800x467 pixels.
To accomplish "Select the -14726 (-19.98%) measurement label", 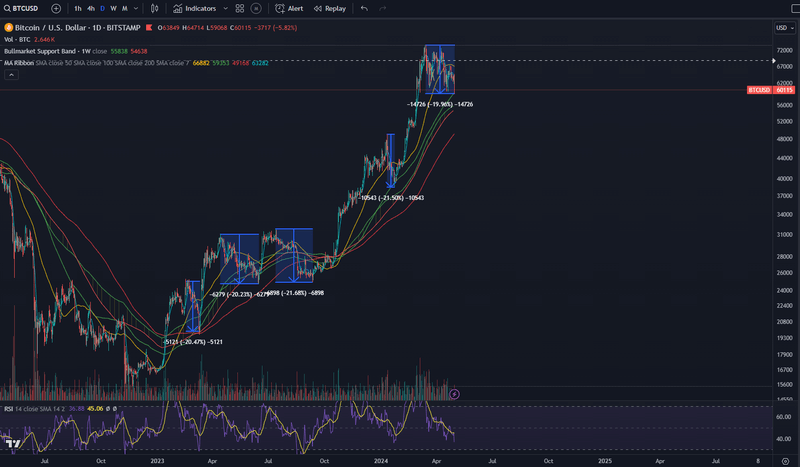I will coord(440,104).
